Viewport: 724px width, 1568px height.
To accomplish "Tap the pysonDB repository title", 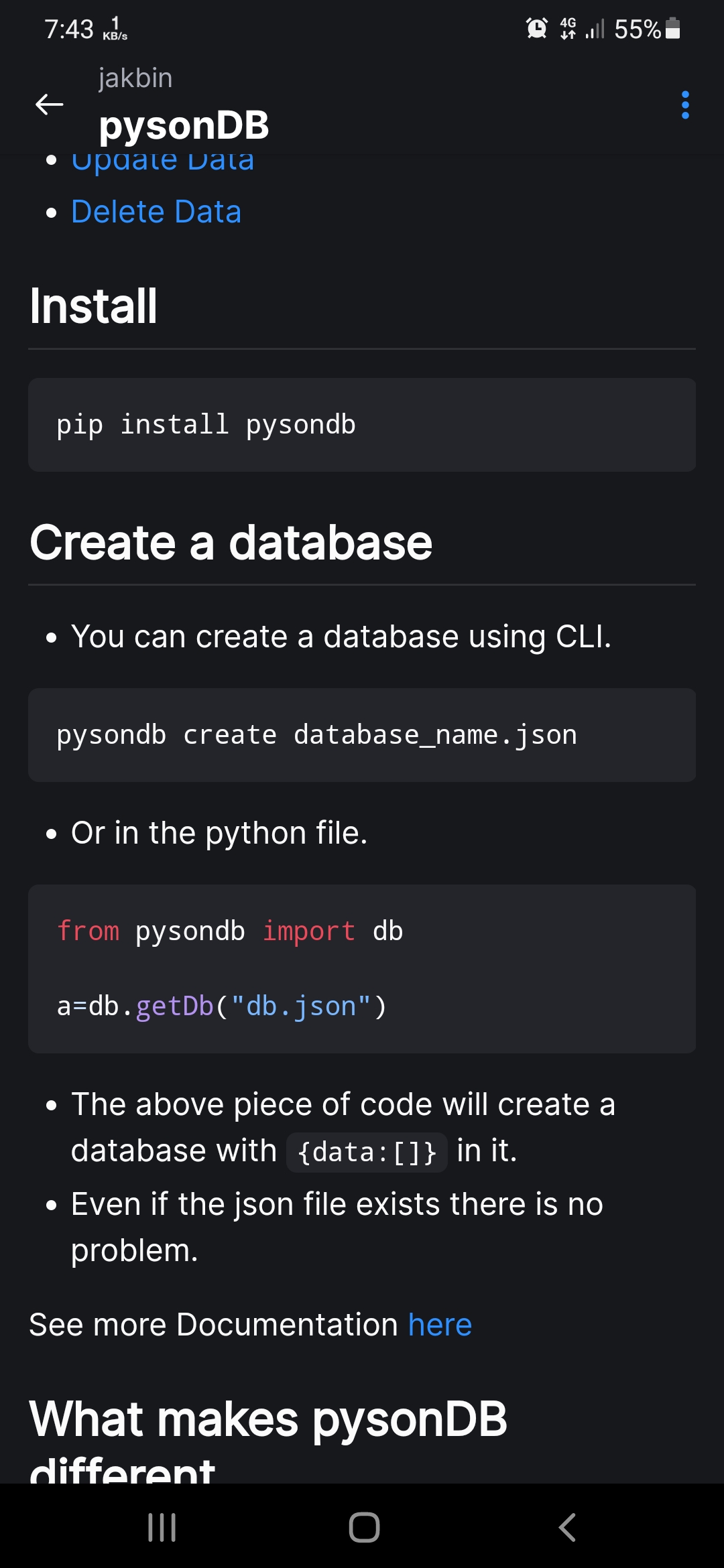I will coord(184,125).
